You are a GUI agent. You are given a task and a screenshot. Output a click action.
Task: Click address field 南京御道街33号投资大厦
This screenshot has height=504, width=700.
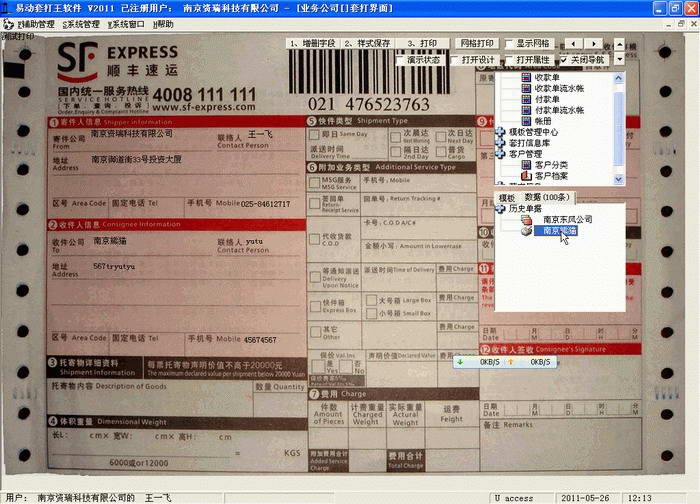pyautogui.click(x=136, y=159)
